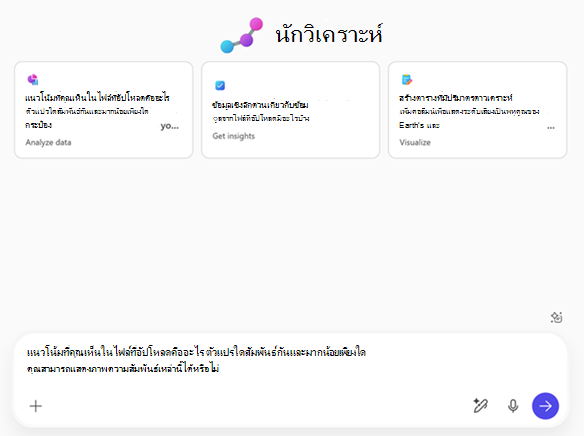Viewport: 584px width, 436px height.
Task: Open the Visualize prompt card
Action: point(477,110)
